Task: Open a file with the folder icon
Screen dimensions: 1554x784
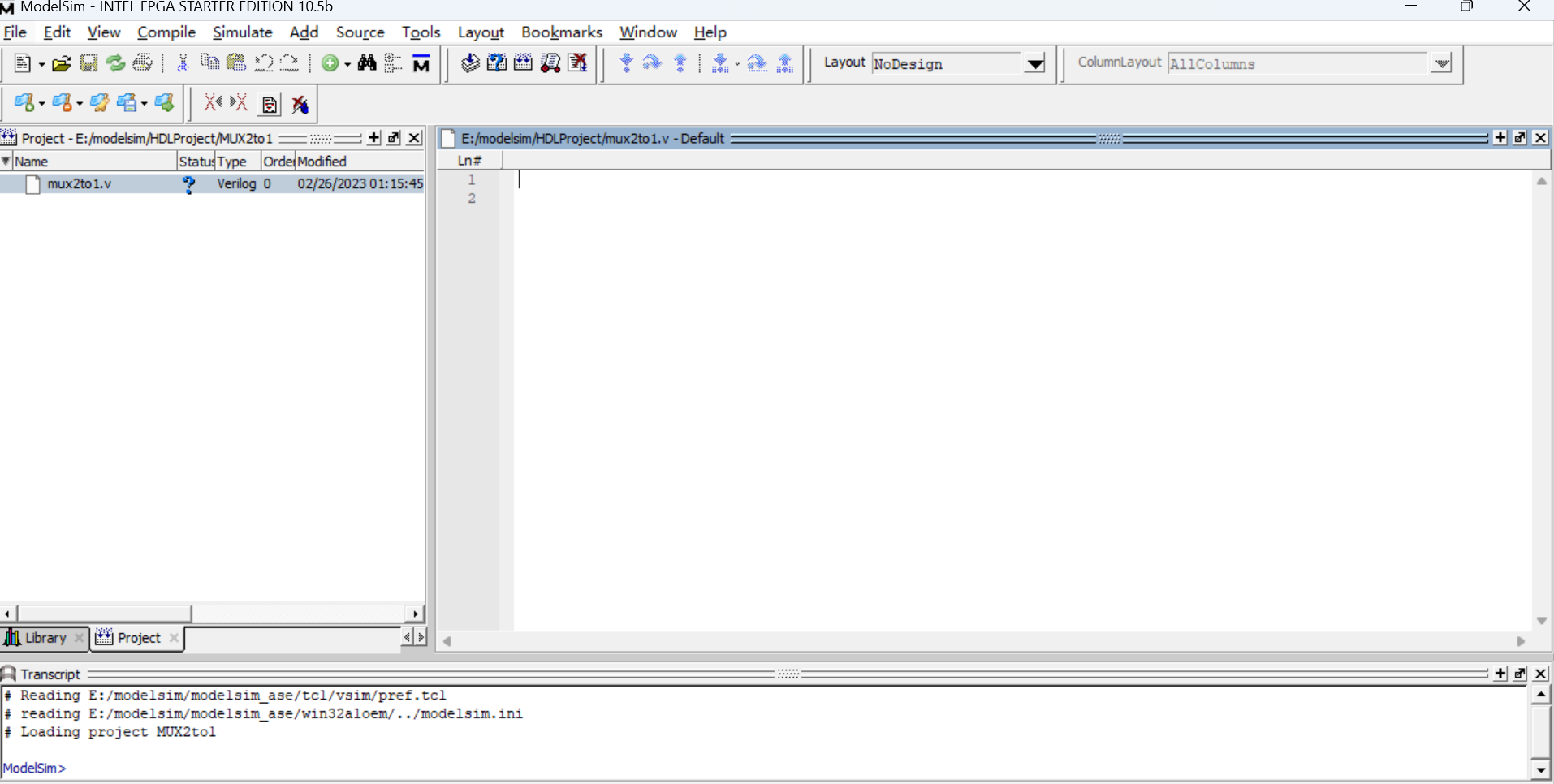Action: (61, 63)
